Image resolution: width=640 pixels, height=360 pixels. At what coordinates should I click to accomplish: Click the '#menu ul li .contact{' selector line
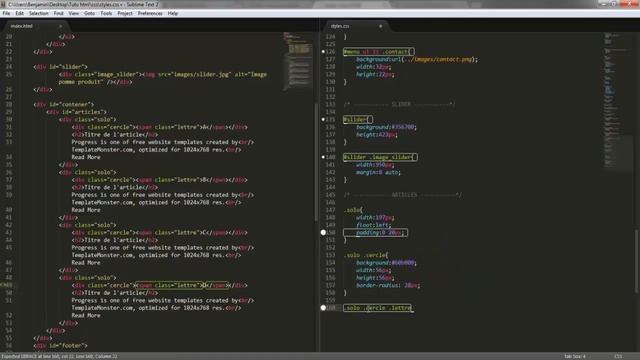click(379, 52)
